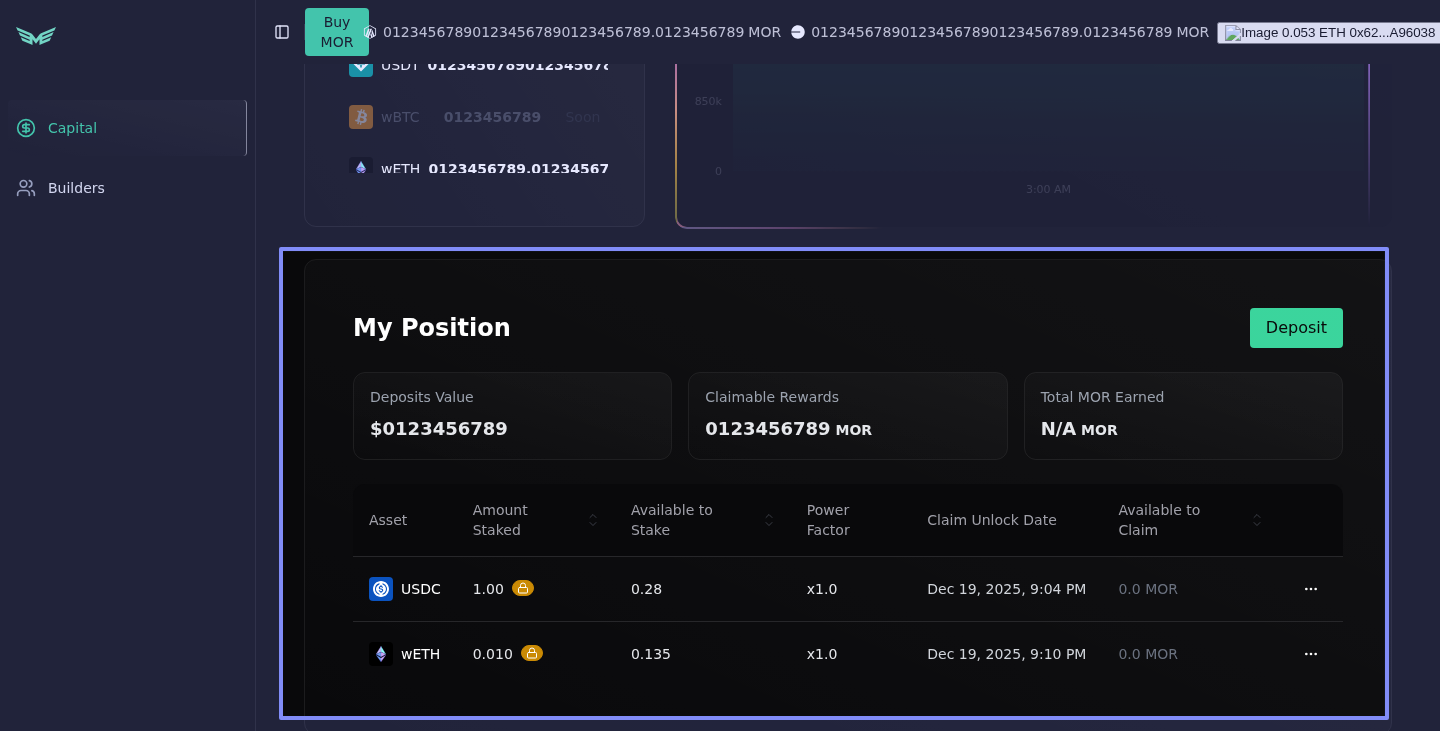1440x731 pixels.
Task: Sort by Available to Claim column
Action: tap(1257, 520)
